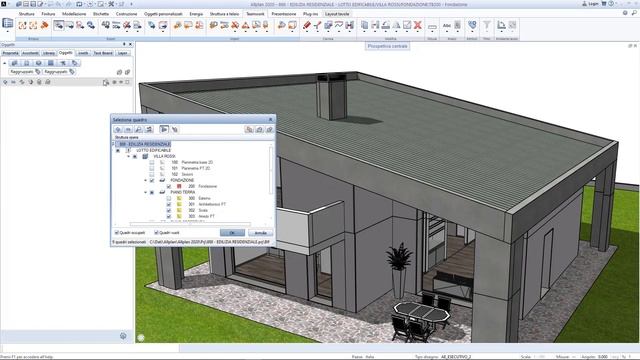
Task: Collapse the PIANO TERRA tree node
Action: tap(145, 192)
